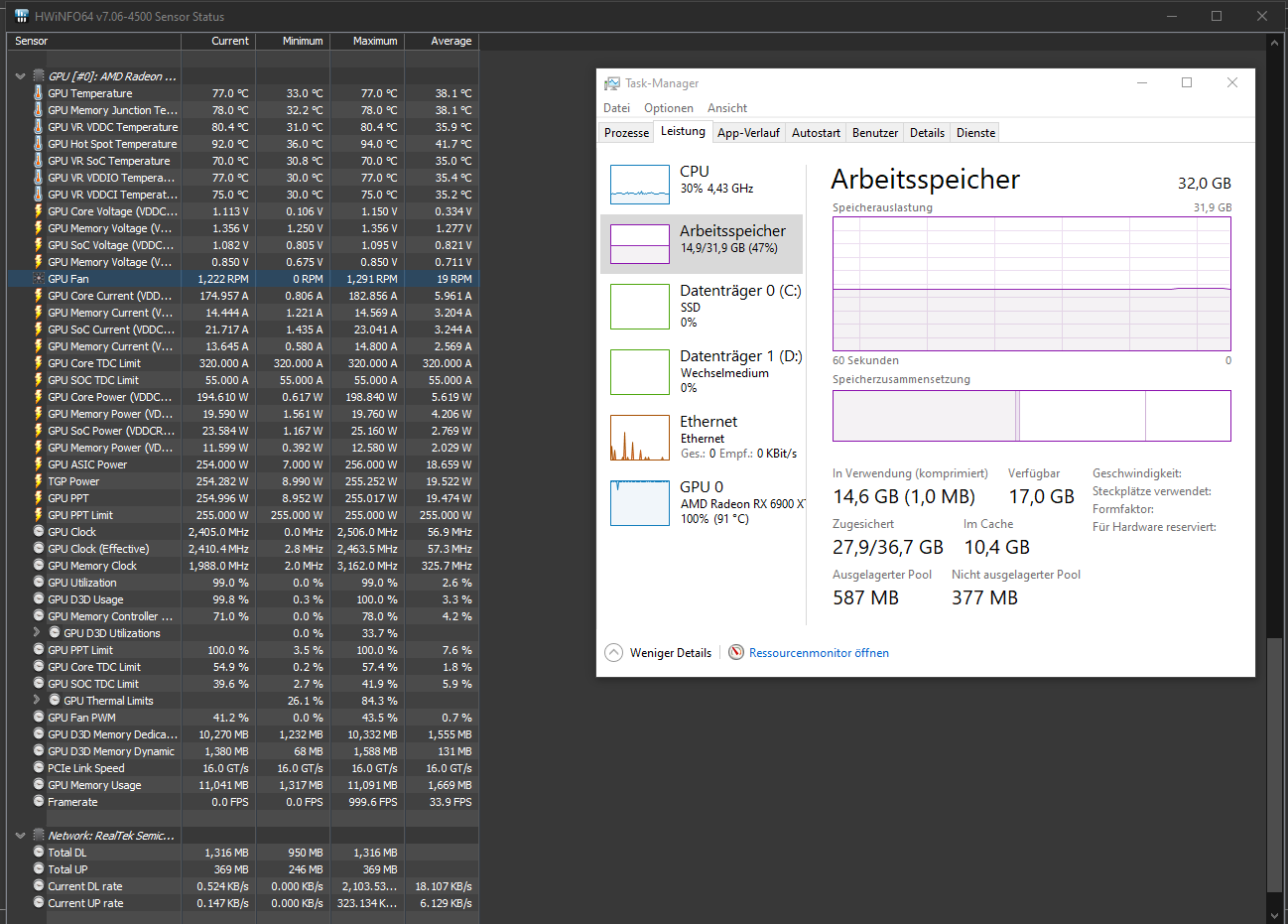This screenshot has width=1288, height=924.
Task: Select GPU VR SoC Temperature row
Action: coord(243,161)
